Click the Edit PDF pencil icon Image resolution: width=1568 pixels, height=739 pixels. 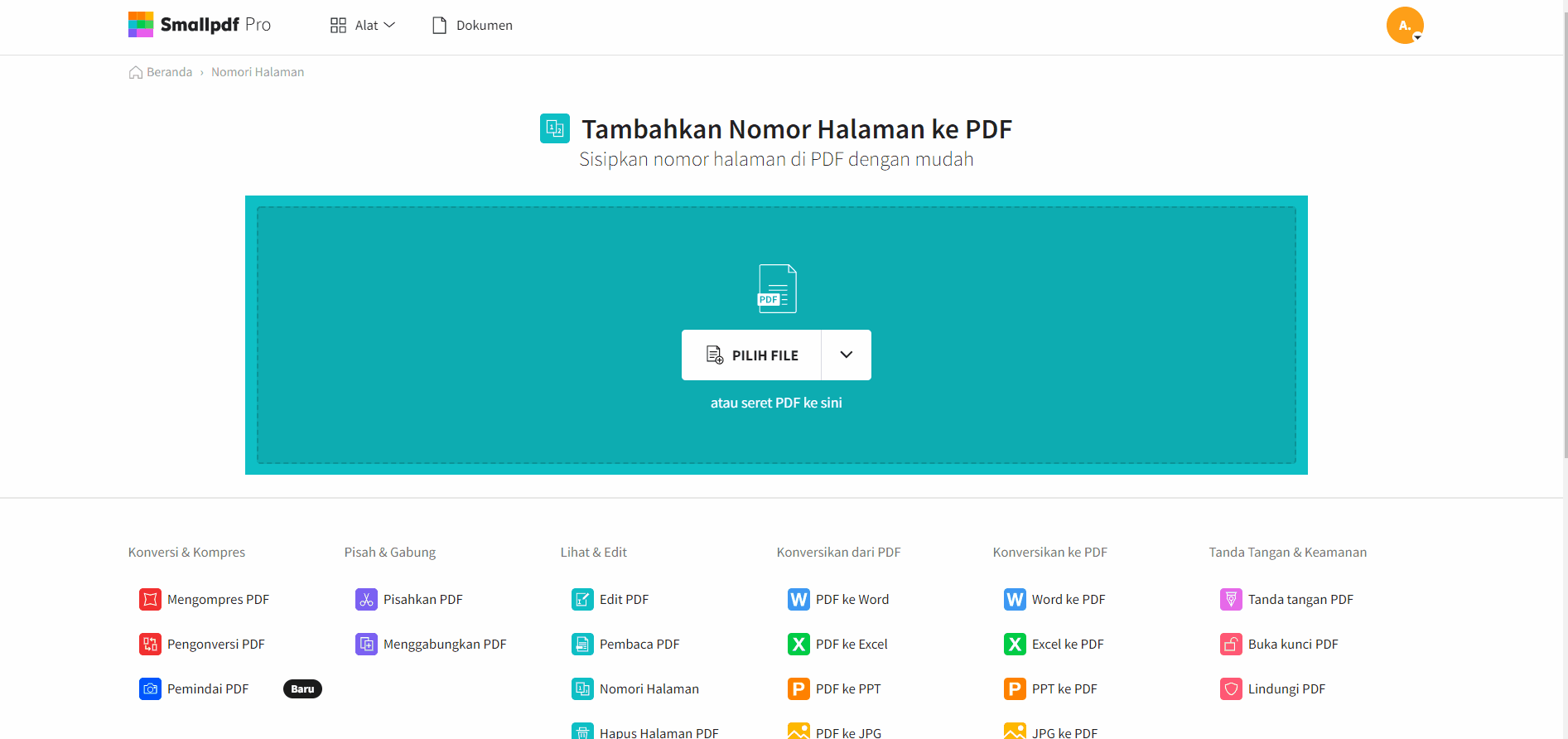(582, 599)
